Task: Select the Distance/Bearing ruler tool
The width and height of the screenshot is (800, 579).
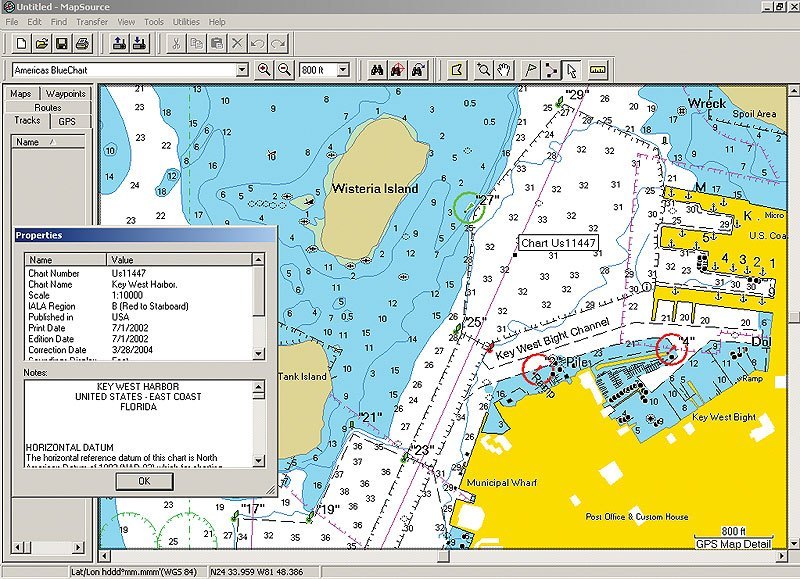Action: click(599, 70)
